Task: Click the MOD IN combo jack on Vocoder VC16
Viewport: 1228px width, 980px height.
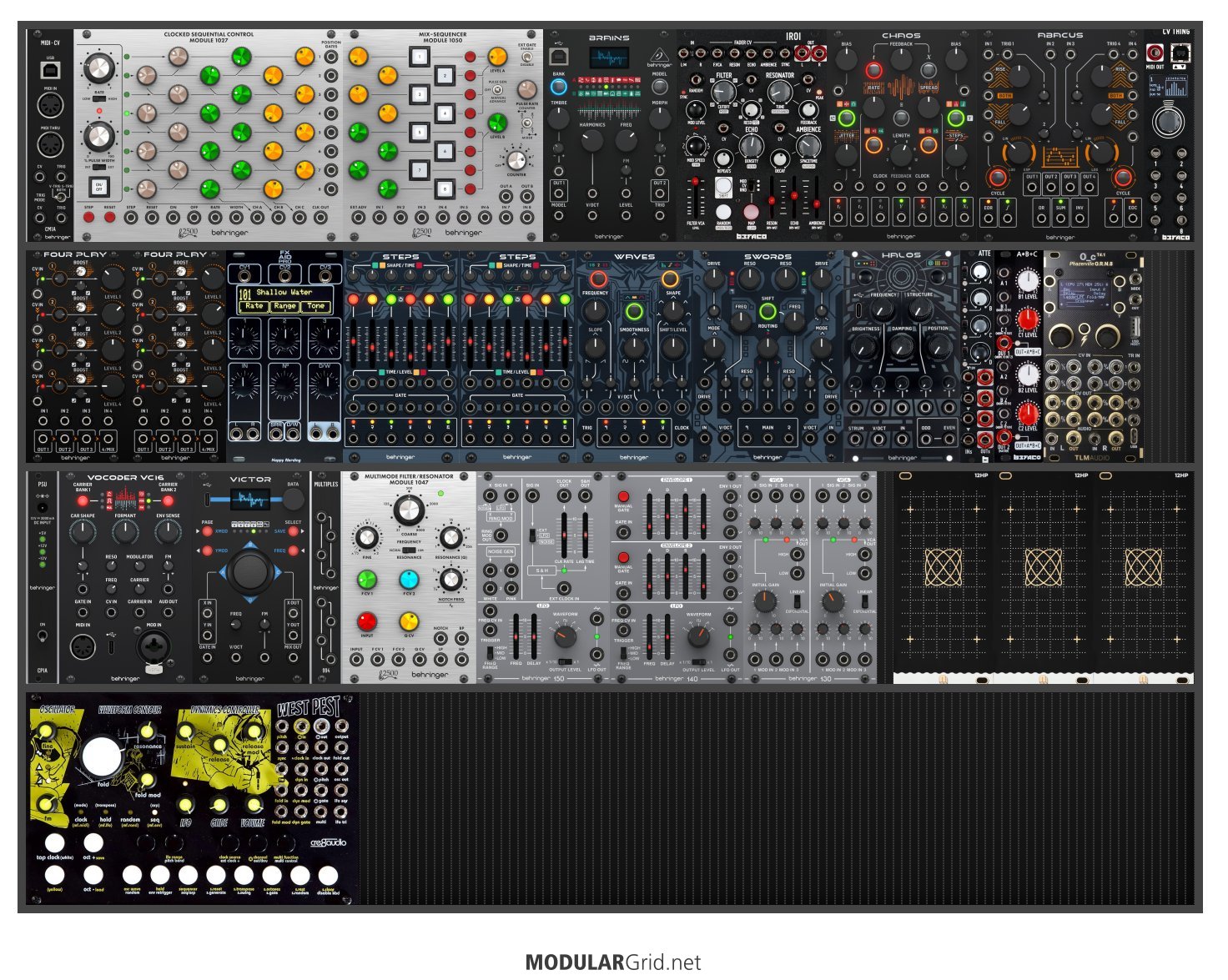Action: click(153, 646)
